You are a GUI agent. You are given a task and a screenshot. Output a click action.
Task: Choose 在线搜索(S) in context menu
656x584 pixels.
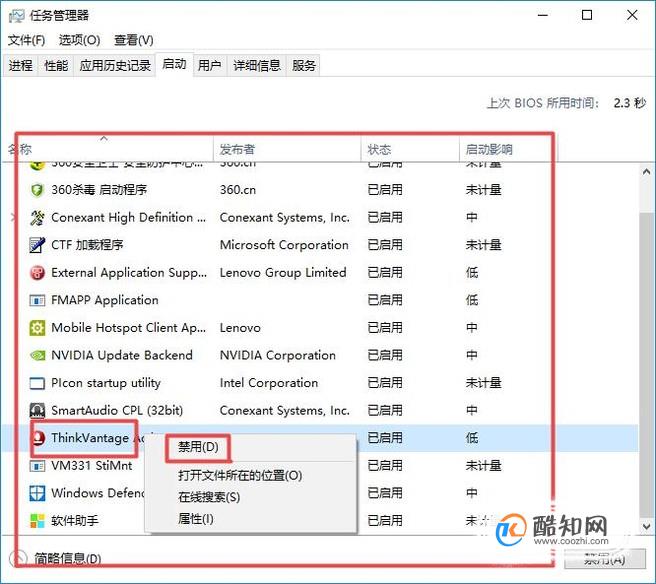[x=209, y=497]
